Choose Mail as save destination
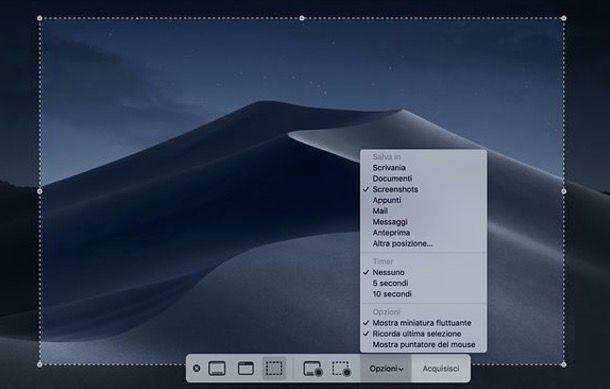Image resolution: width=610 pixels, height=389 pixels. [x=423, y=211]
